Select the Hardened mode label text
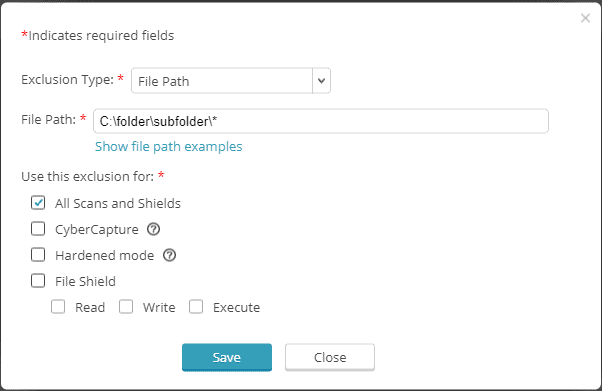602x391 pixels. (x=104, y=255)
